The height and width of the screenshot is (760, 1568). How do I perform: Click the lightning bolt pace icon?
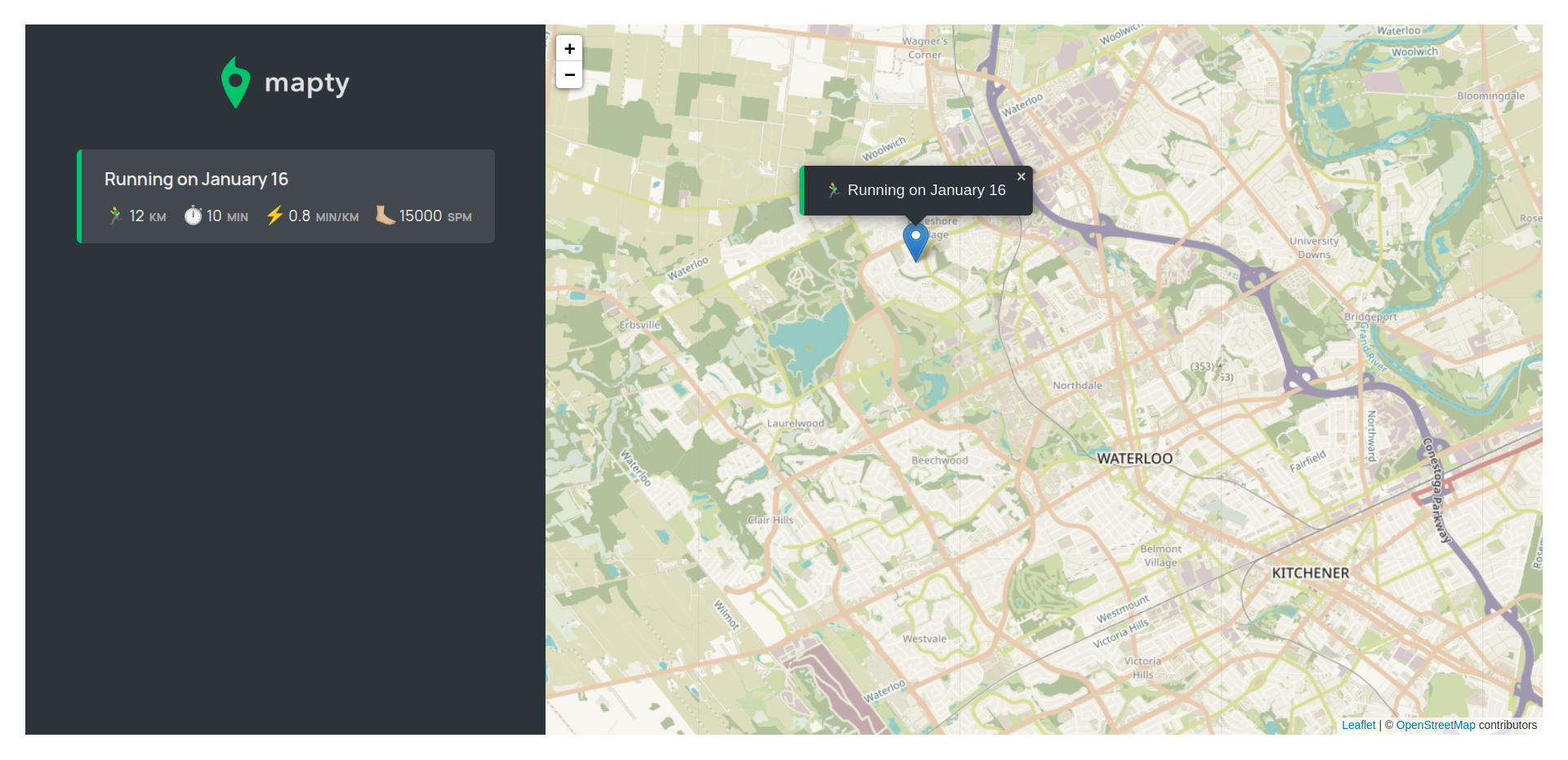click(274, 216)
